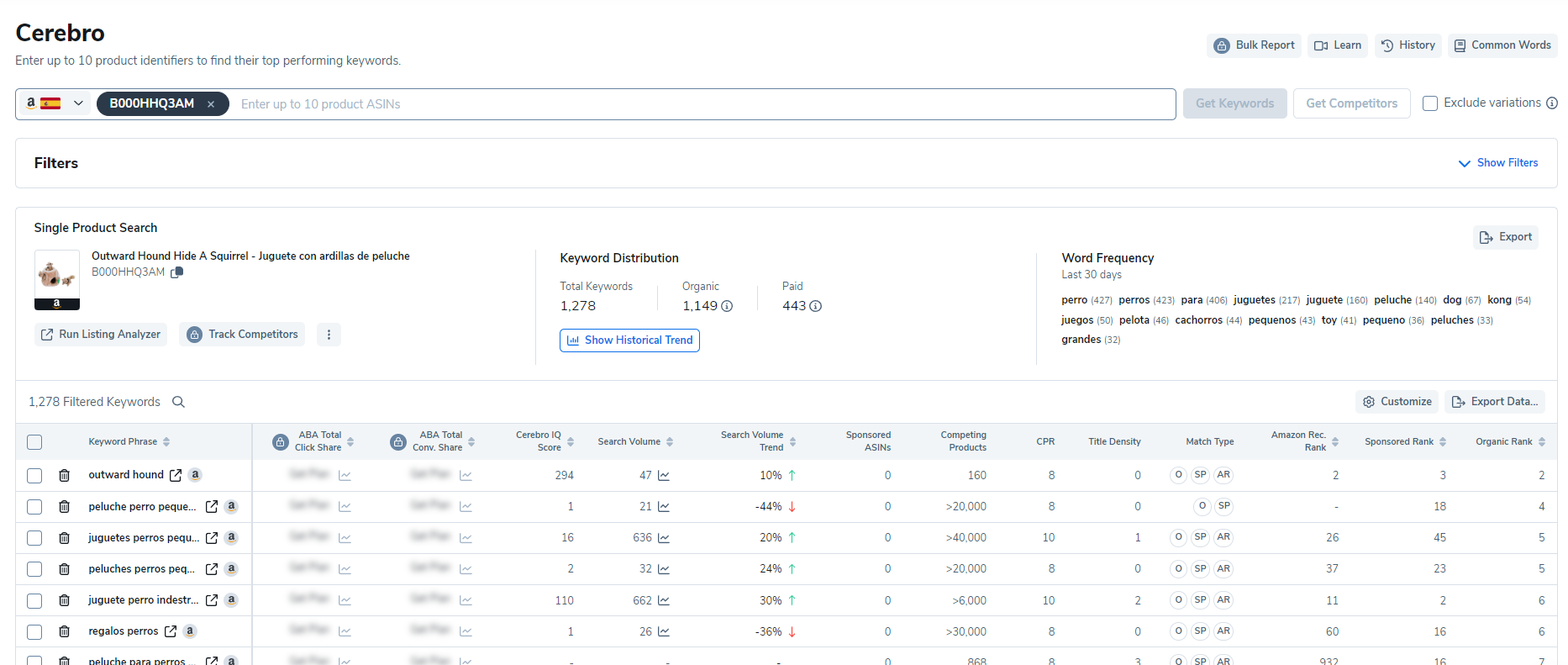Open conv. share chart for regalos perros
The height and width of the screenshot is (665, 1568).
(x=466, y=632)
